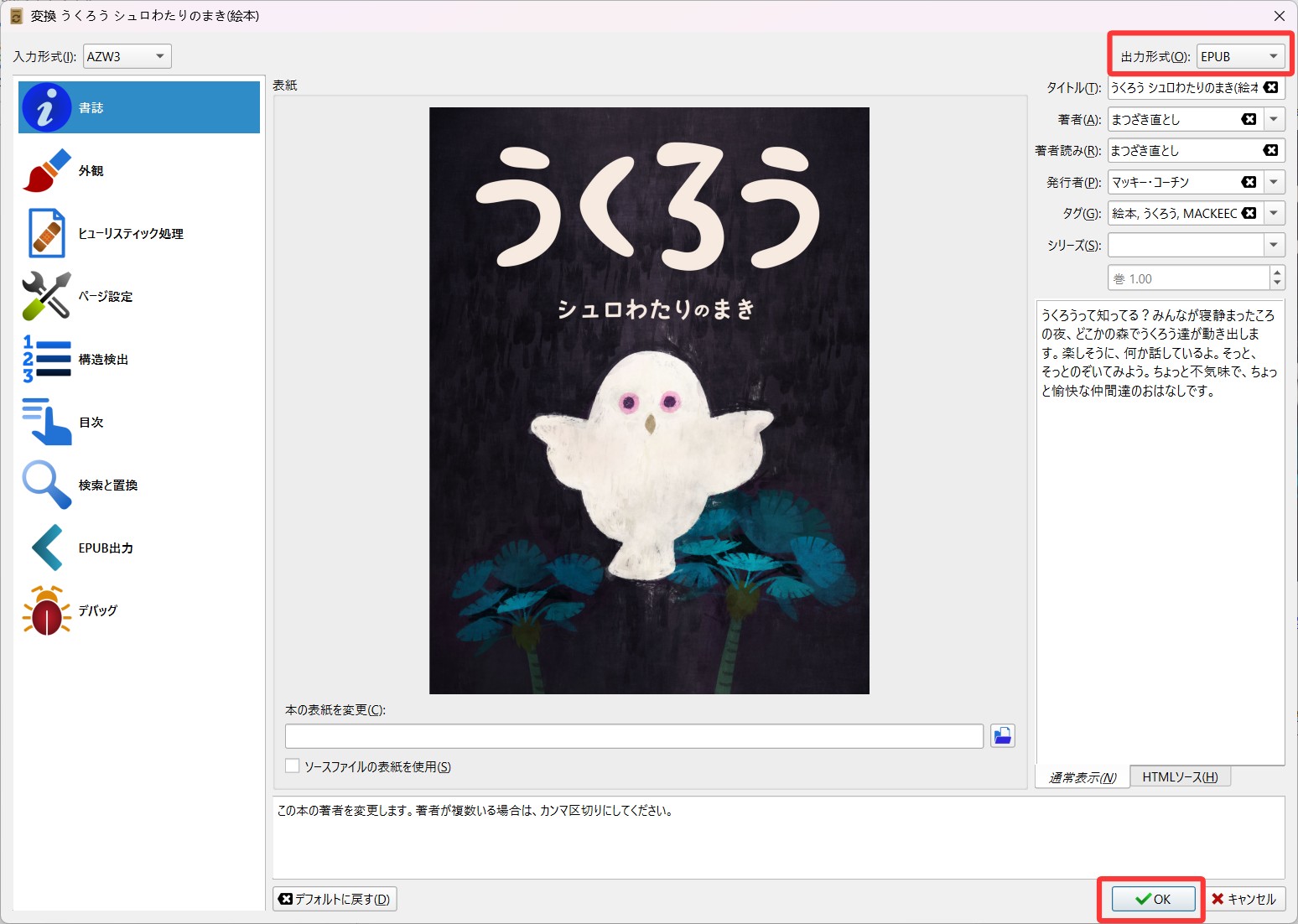The image size is (1298, 924).
Task: Open the 外観 (Look & Feel) section
Action: point(91,171)
